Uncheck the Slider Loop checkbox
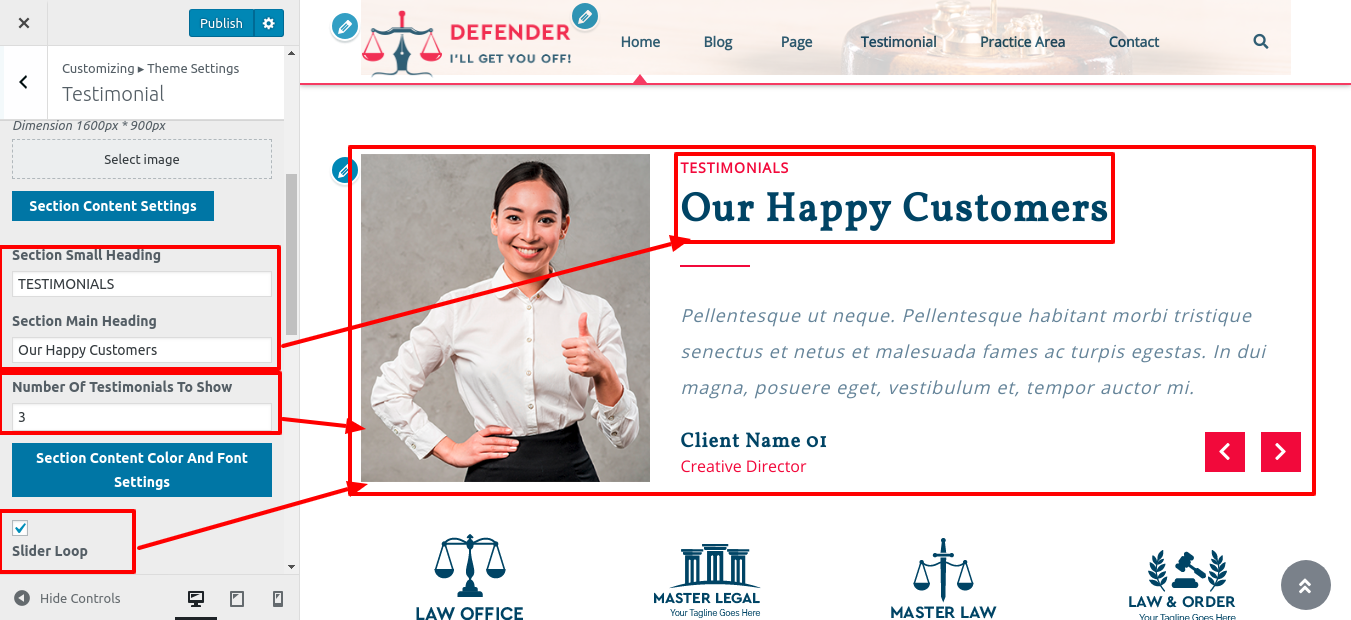 click(21, 528)
